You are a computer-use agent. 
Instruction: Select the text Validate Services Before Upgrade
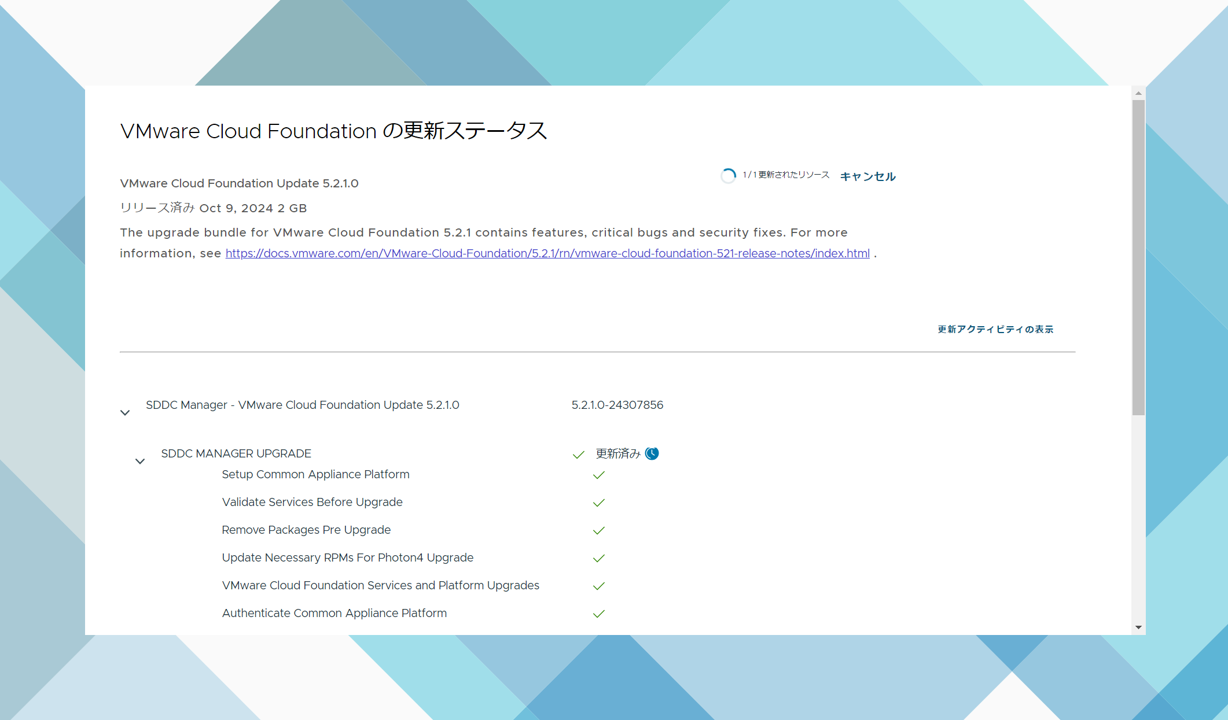pyautogui.click(x=312, y=503)
